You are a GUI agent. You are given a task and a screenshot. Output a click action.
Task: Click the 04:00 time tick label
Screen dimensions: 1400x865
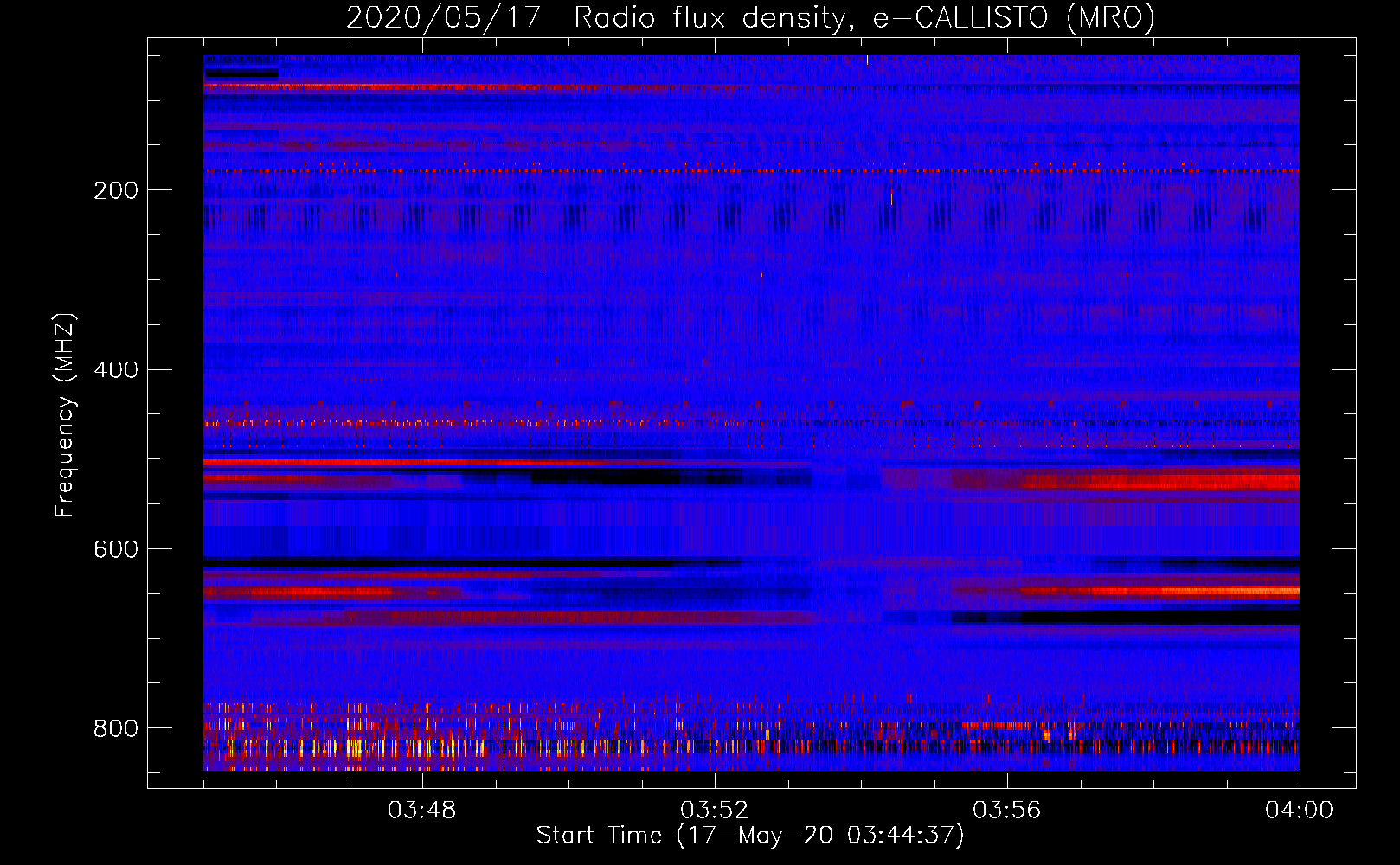click(x=1299, y=811)
